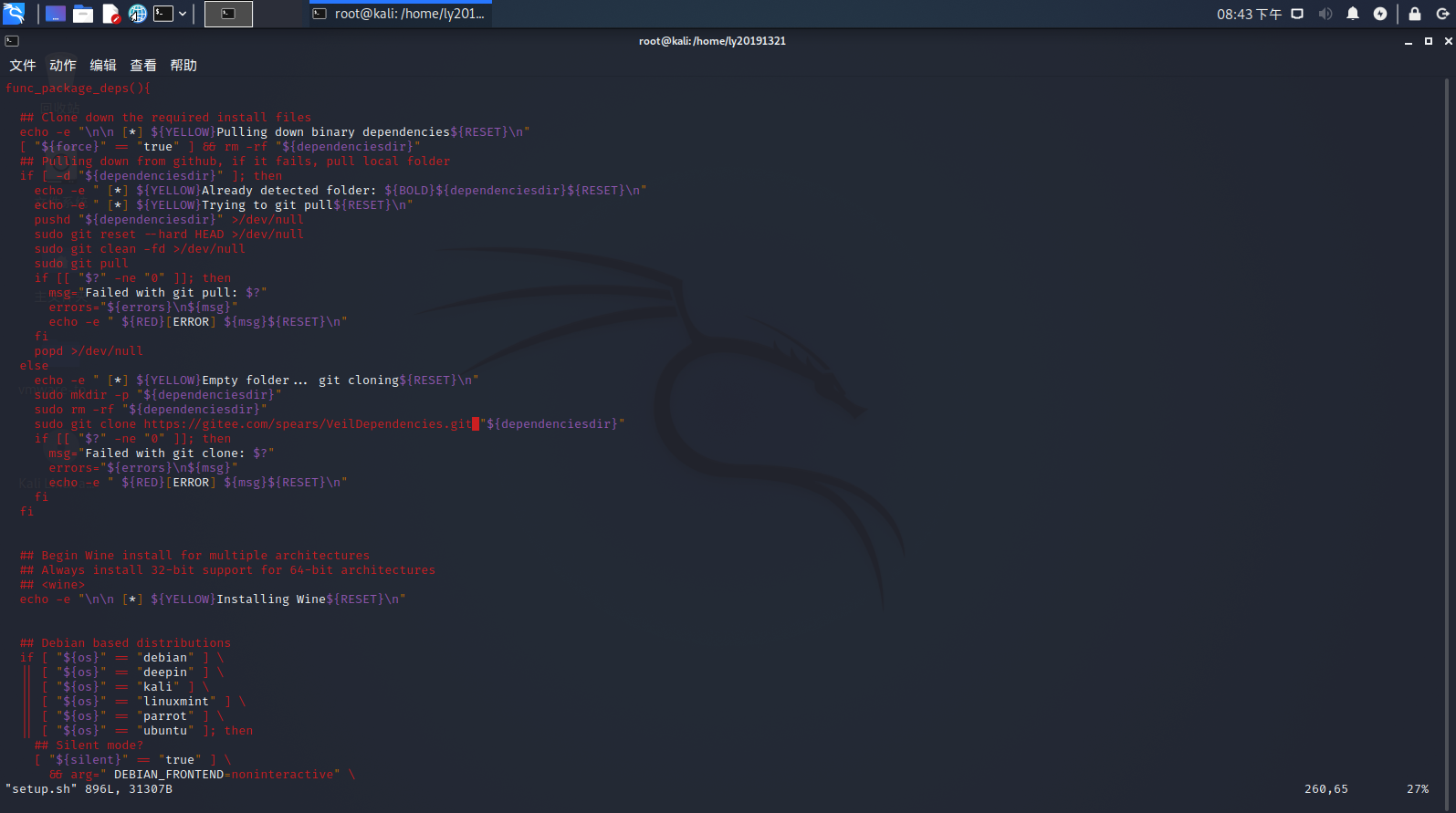Open the 文件 menu

pyautogui.click(x=23, y=65)
